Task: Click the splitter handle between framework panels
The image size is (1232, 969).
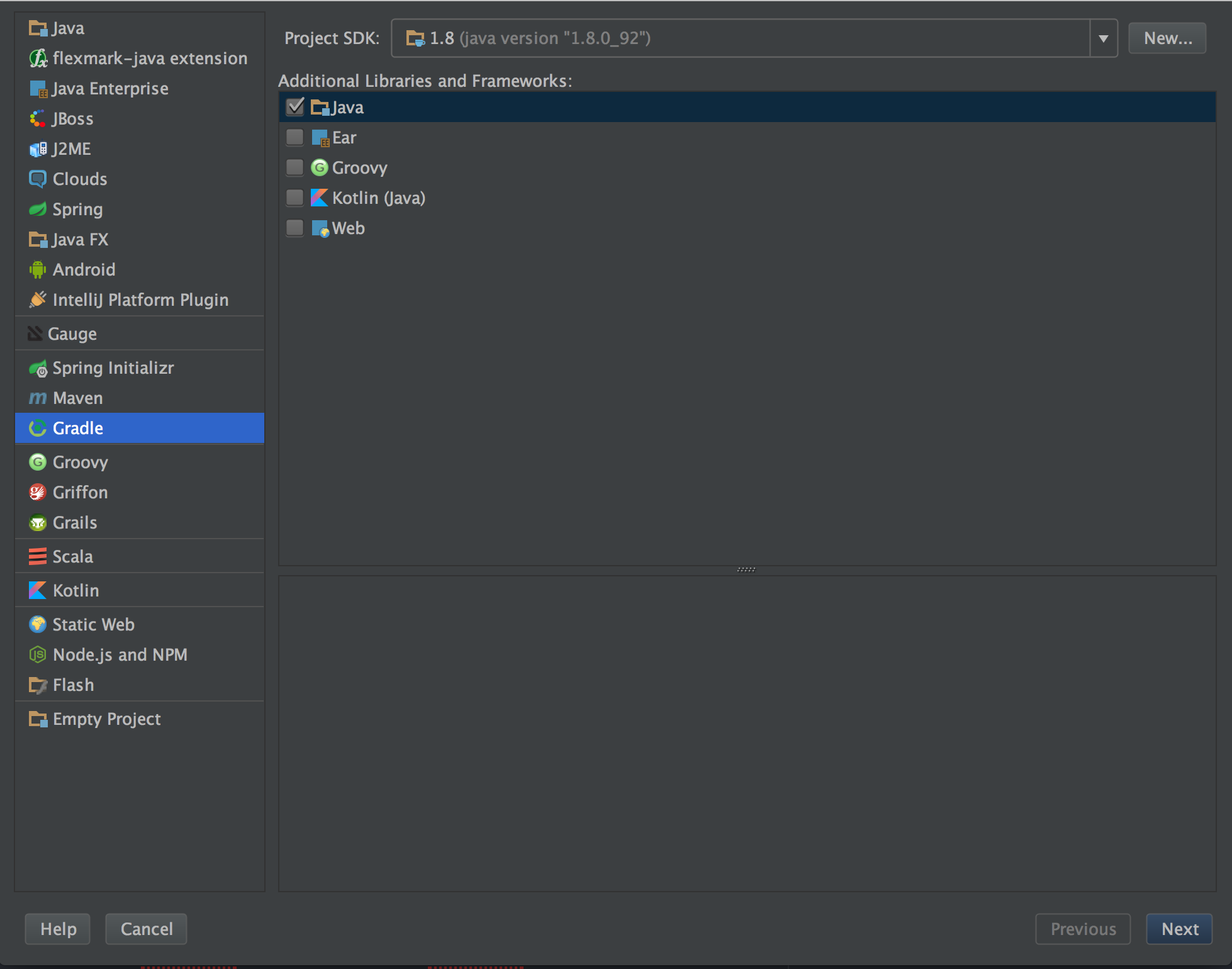Action: 746,569
